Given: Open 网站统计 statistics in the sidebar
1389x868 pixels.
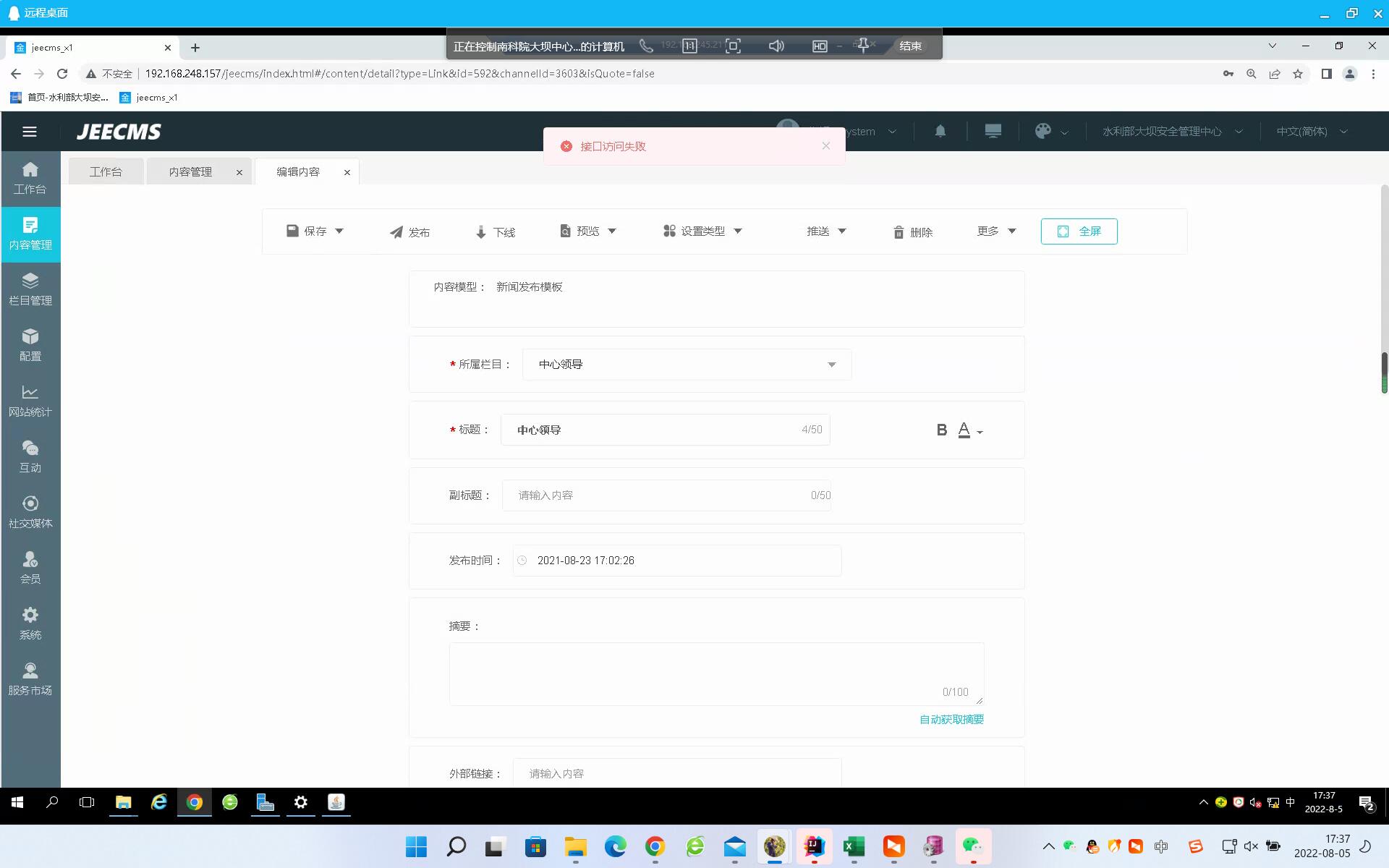Looking at the screenshot, I should [30, 401].
